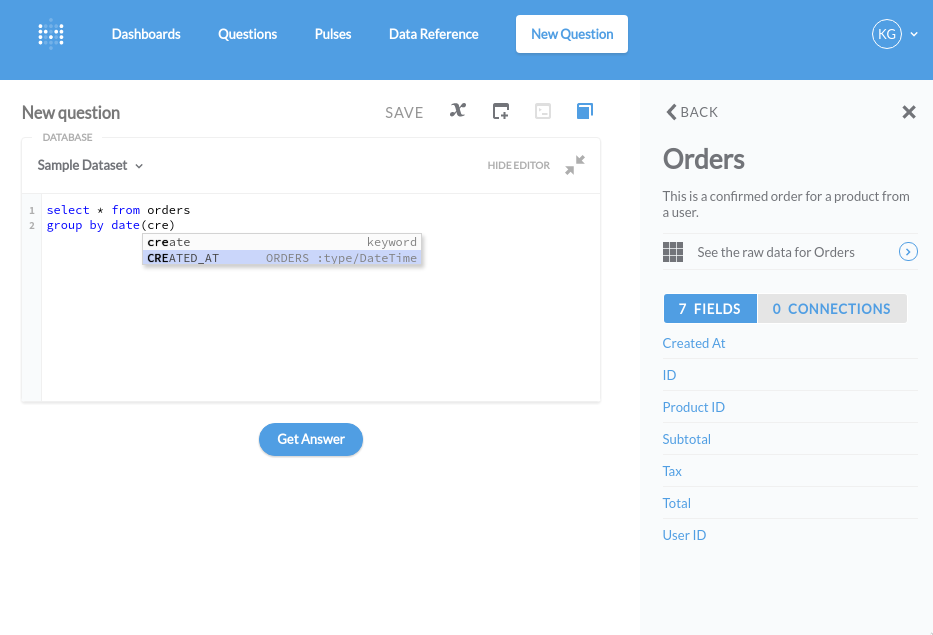Open the variables (x) icon

tap(458, 111)
